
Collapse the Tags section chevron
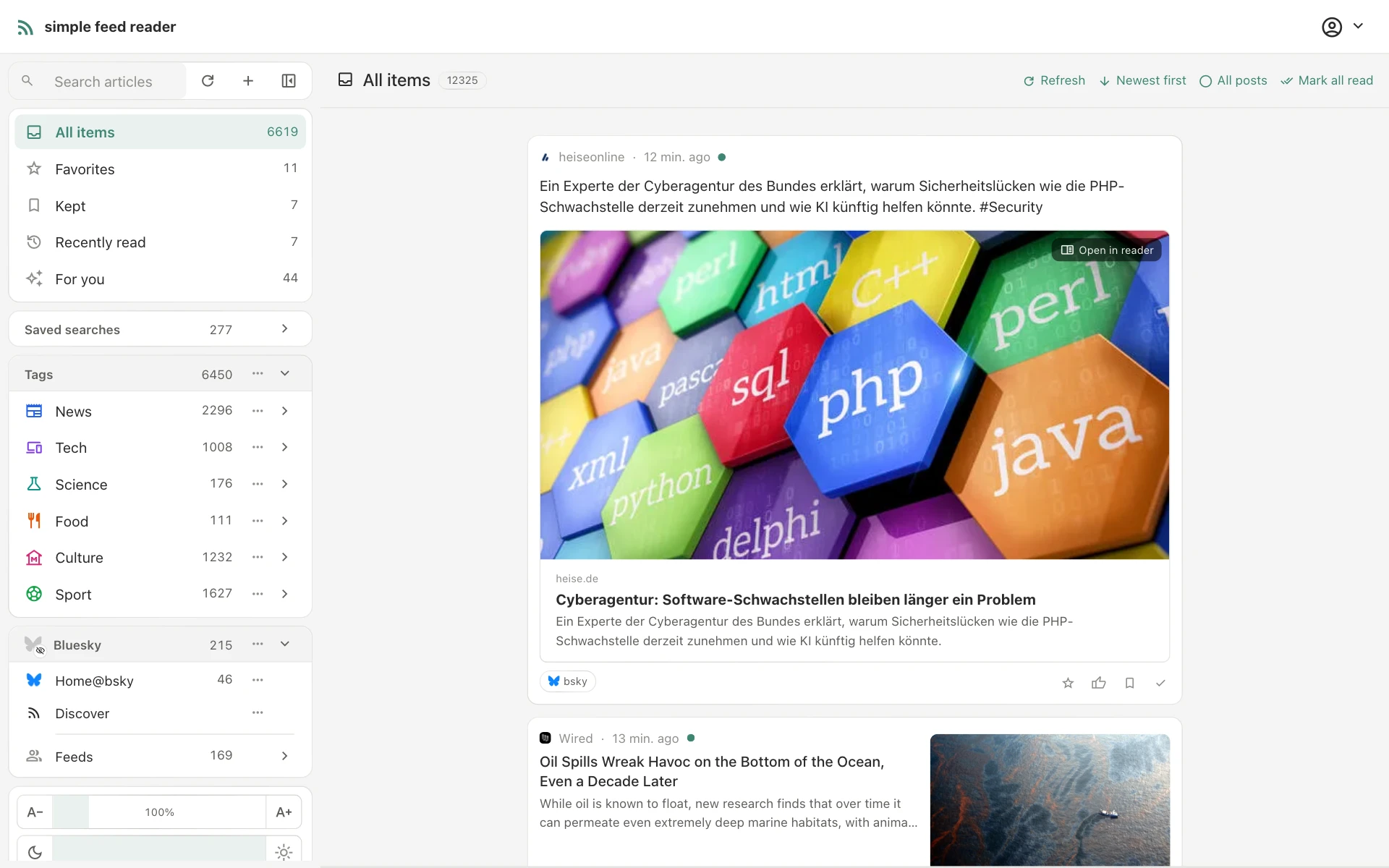pyautogui.click(x=285, y=373)
